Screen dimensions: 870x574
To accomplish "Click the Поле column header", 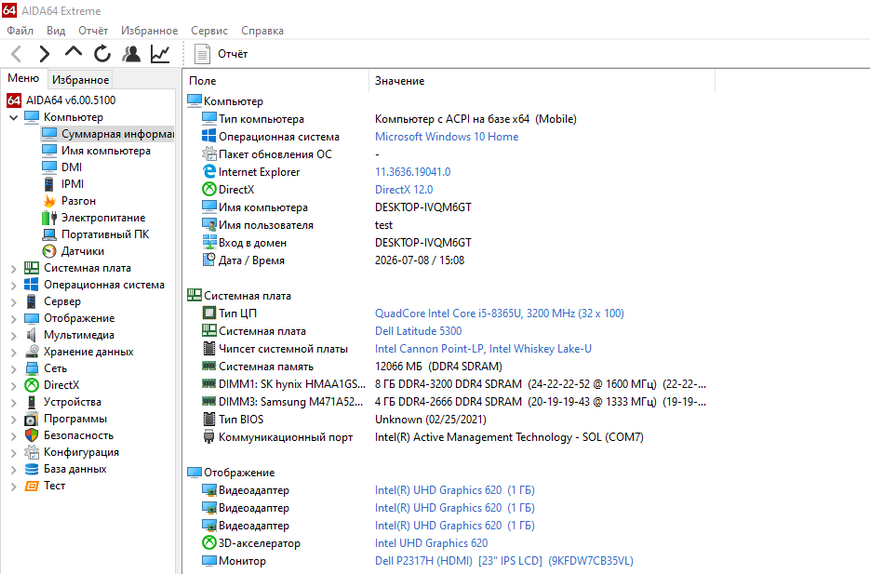I will pos(276,81).
